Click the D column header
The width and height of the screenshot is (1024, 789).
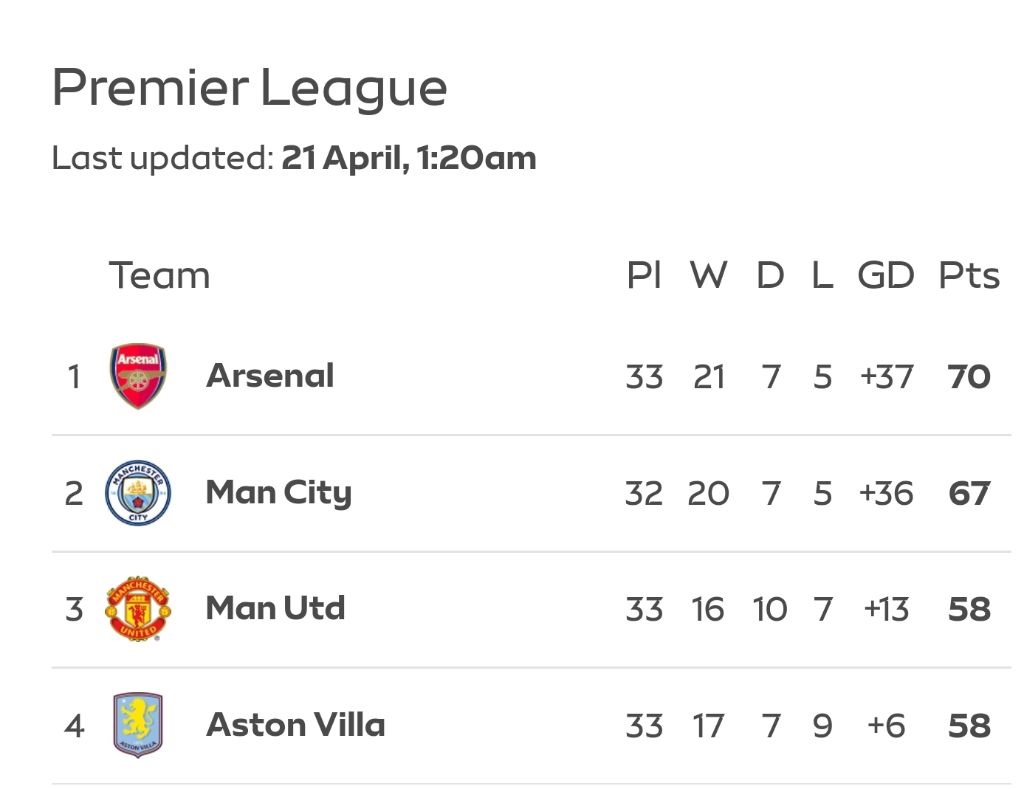[770, 275]
